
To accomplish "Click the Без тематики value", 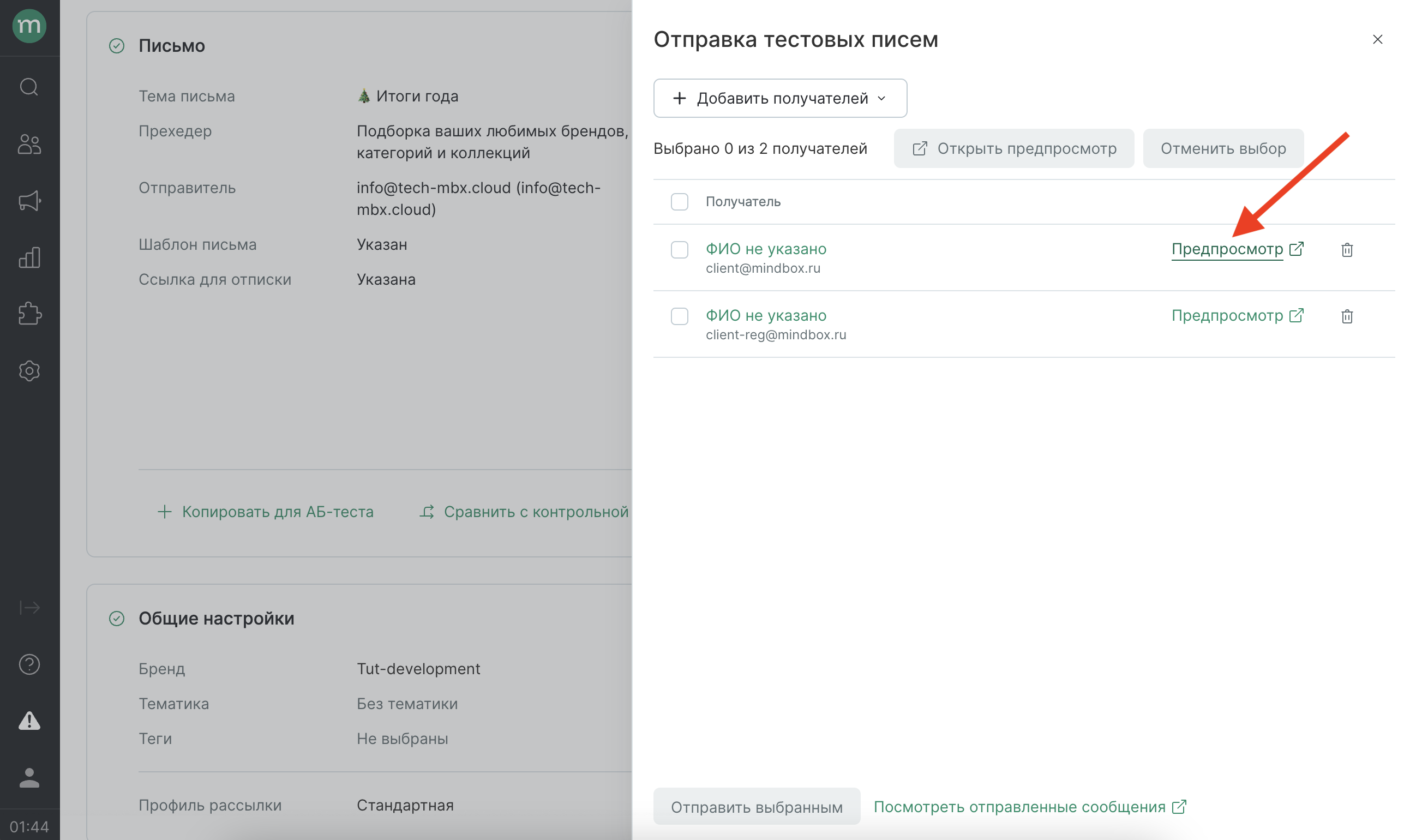I will click(x=407, y=704).
